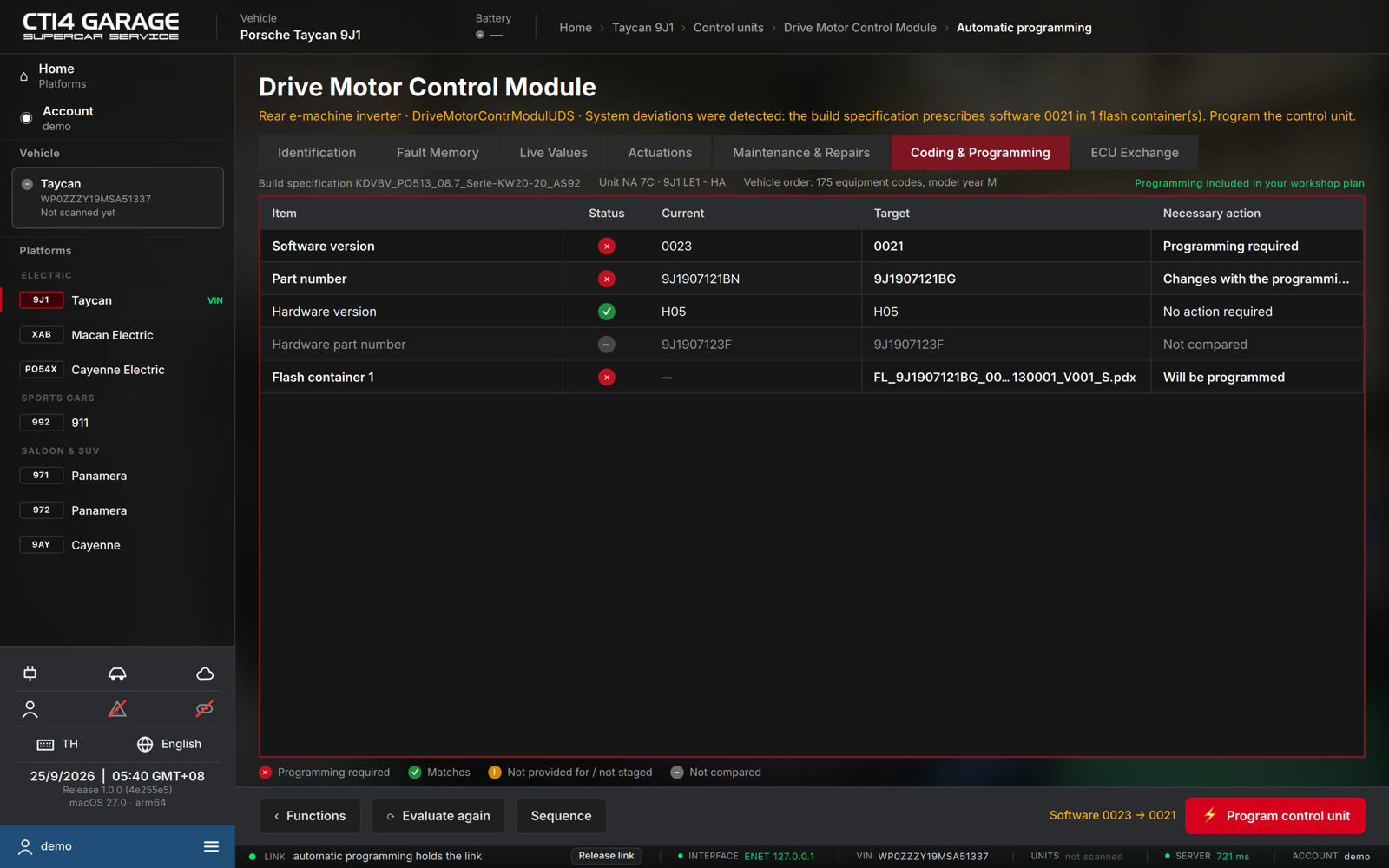
Task: Switch to the Fault Memory tab
Action: (x=438, y=153)
